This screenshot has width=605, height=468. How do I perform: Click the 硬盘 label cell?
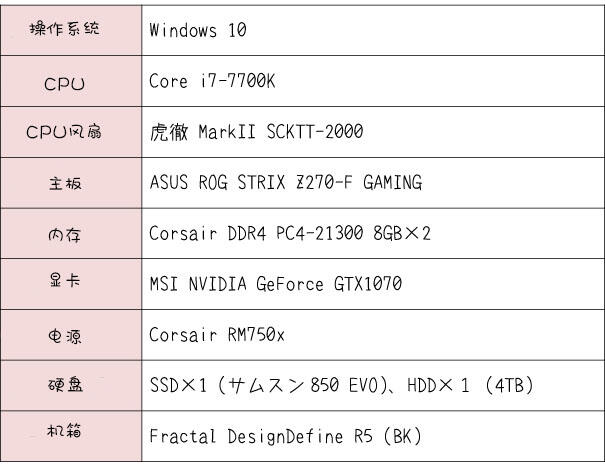(x=71, y=385)
